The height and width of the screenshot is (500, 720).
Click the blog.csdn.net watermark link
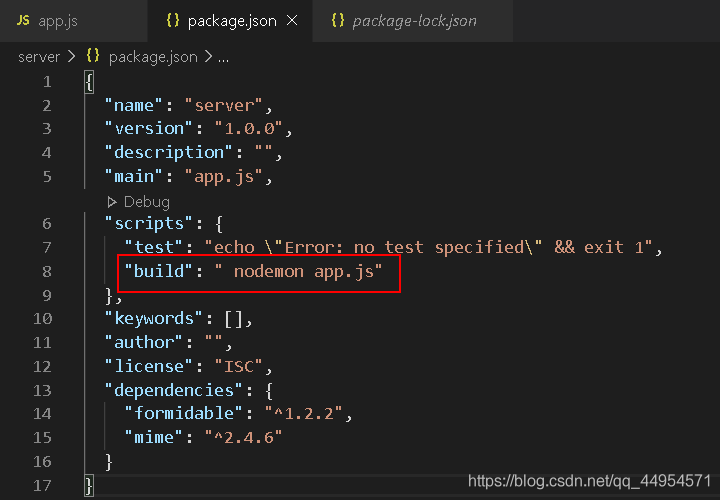click(590, 481)
